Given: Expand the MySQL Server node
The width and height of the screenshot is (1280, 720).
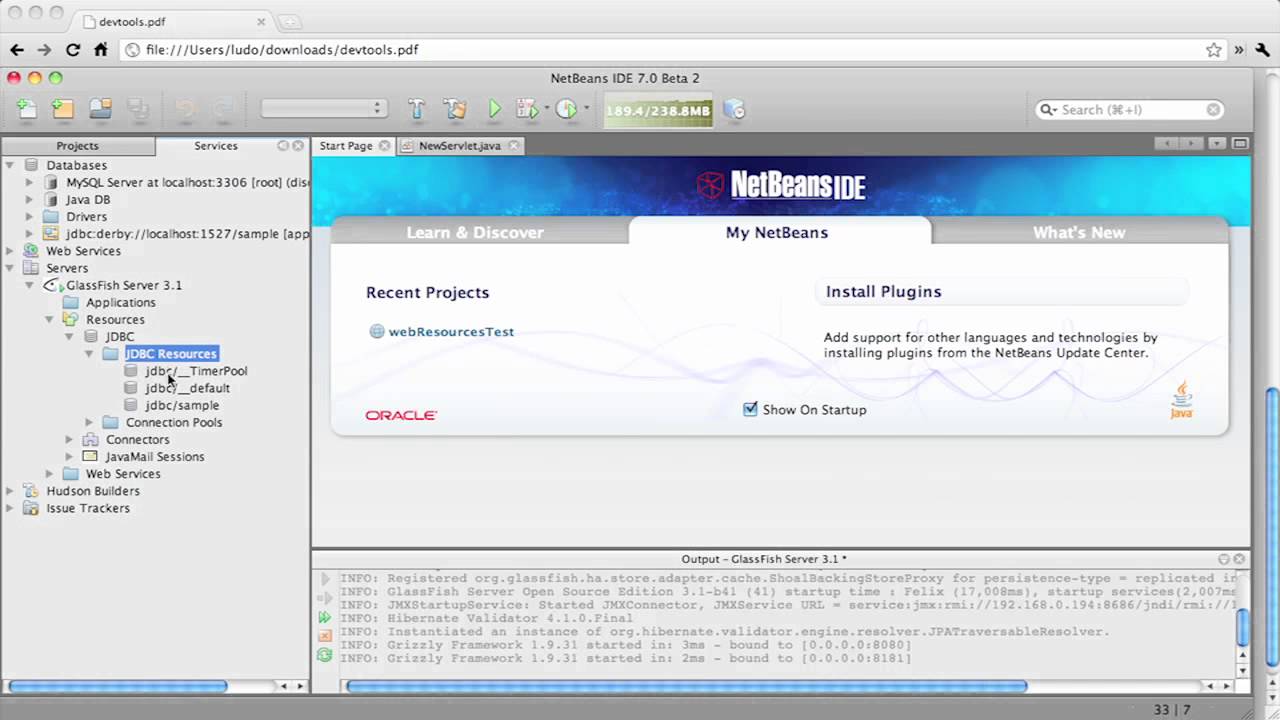Looking at the screenshot, I should [29, 182].
